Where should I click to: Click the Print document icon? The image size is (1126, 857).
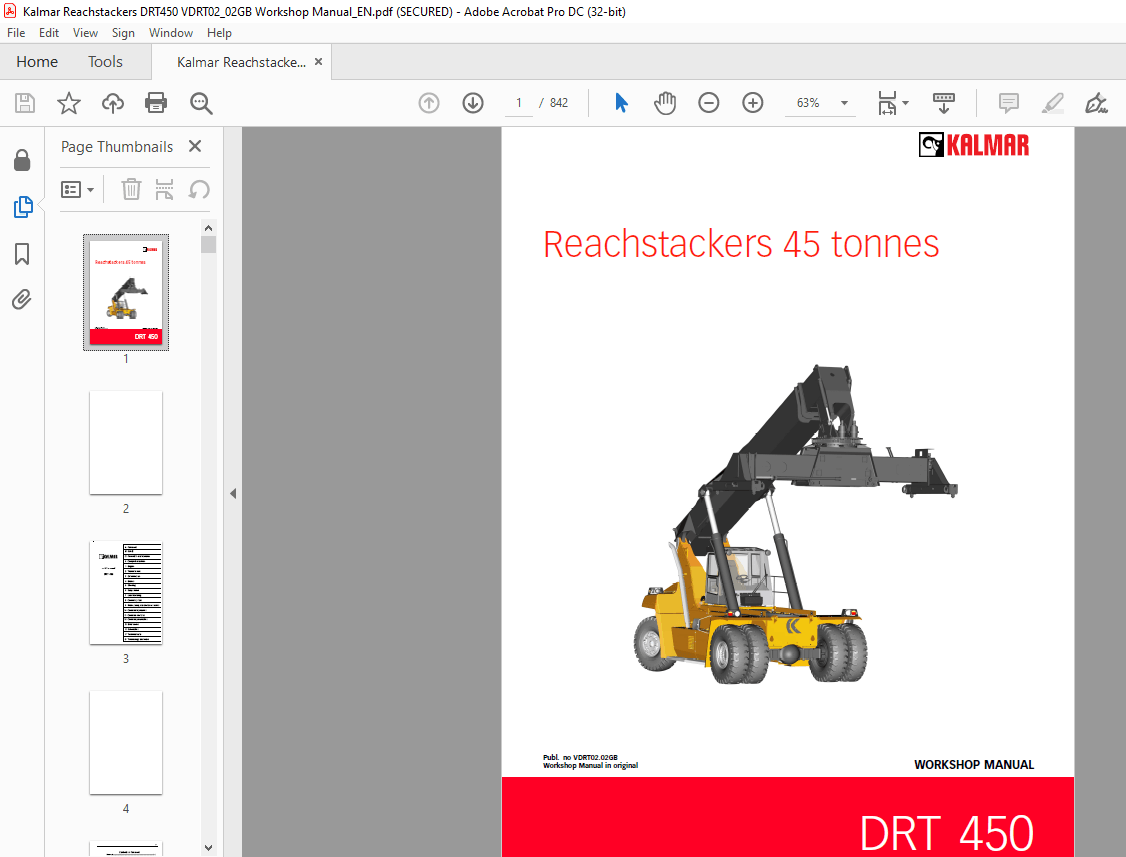coord(156,103)
